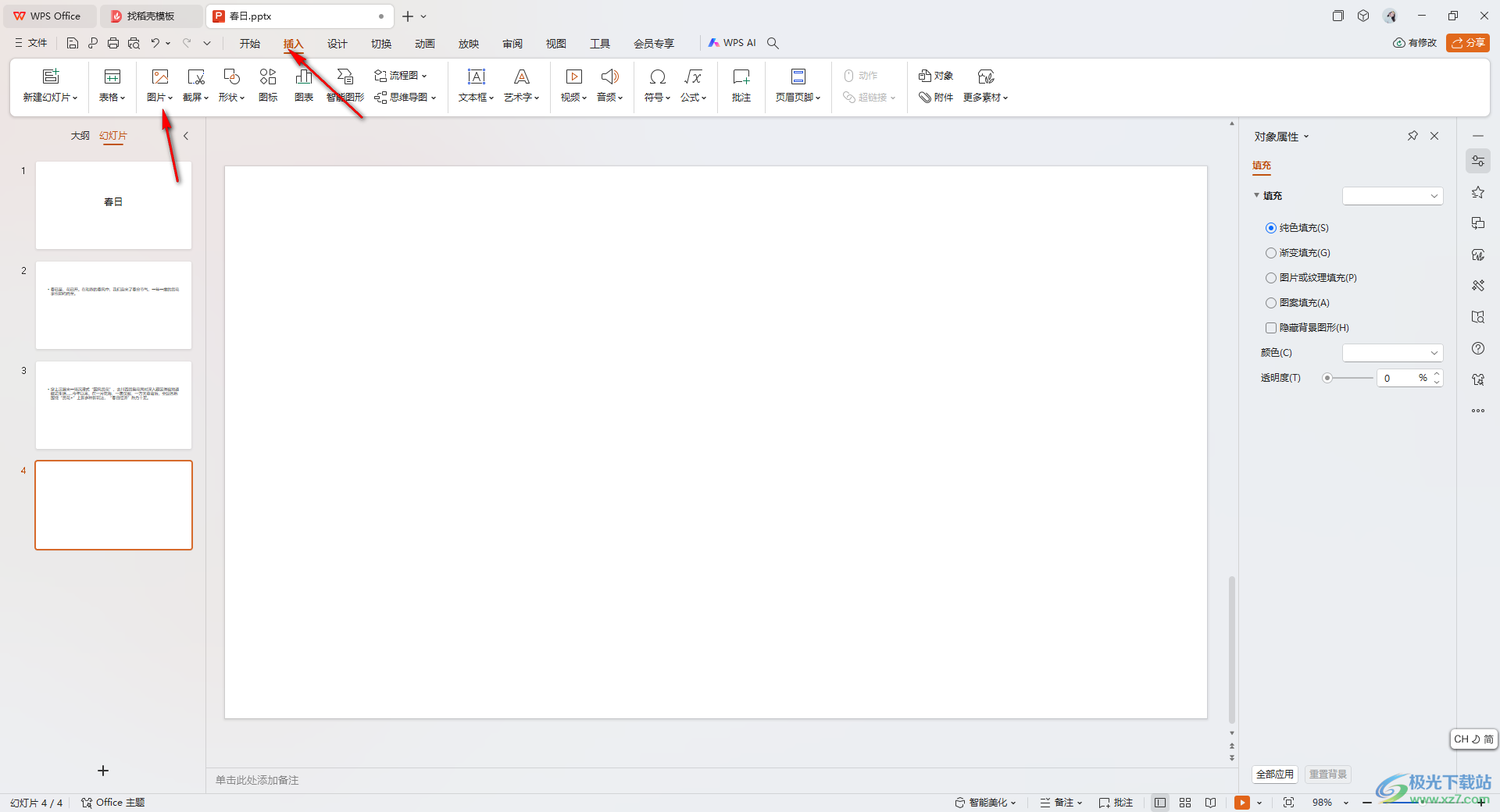Open the File (文件) menu button
Viewport: 1500px width, 812px height.
click(31, 43)
